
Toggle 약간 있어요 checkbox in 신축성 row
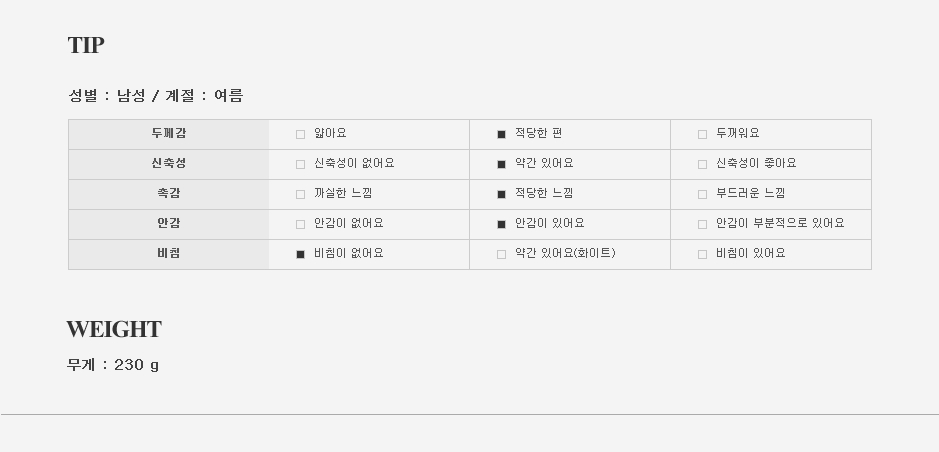(501, 164)
